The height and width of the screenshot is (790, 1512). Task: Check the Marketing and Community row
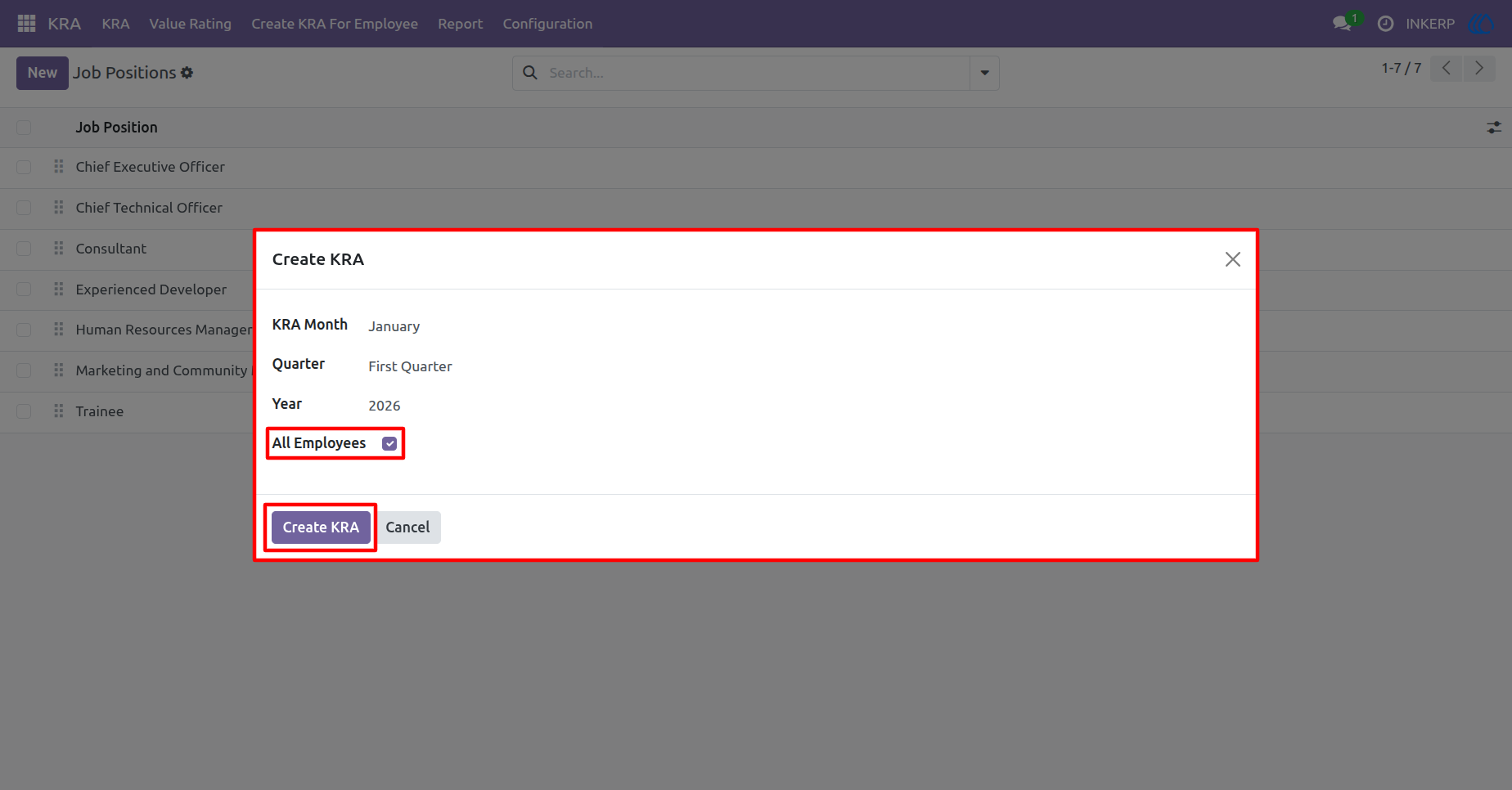click(x=24, y=370)
